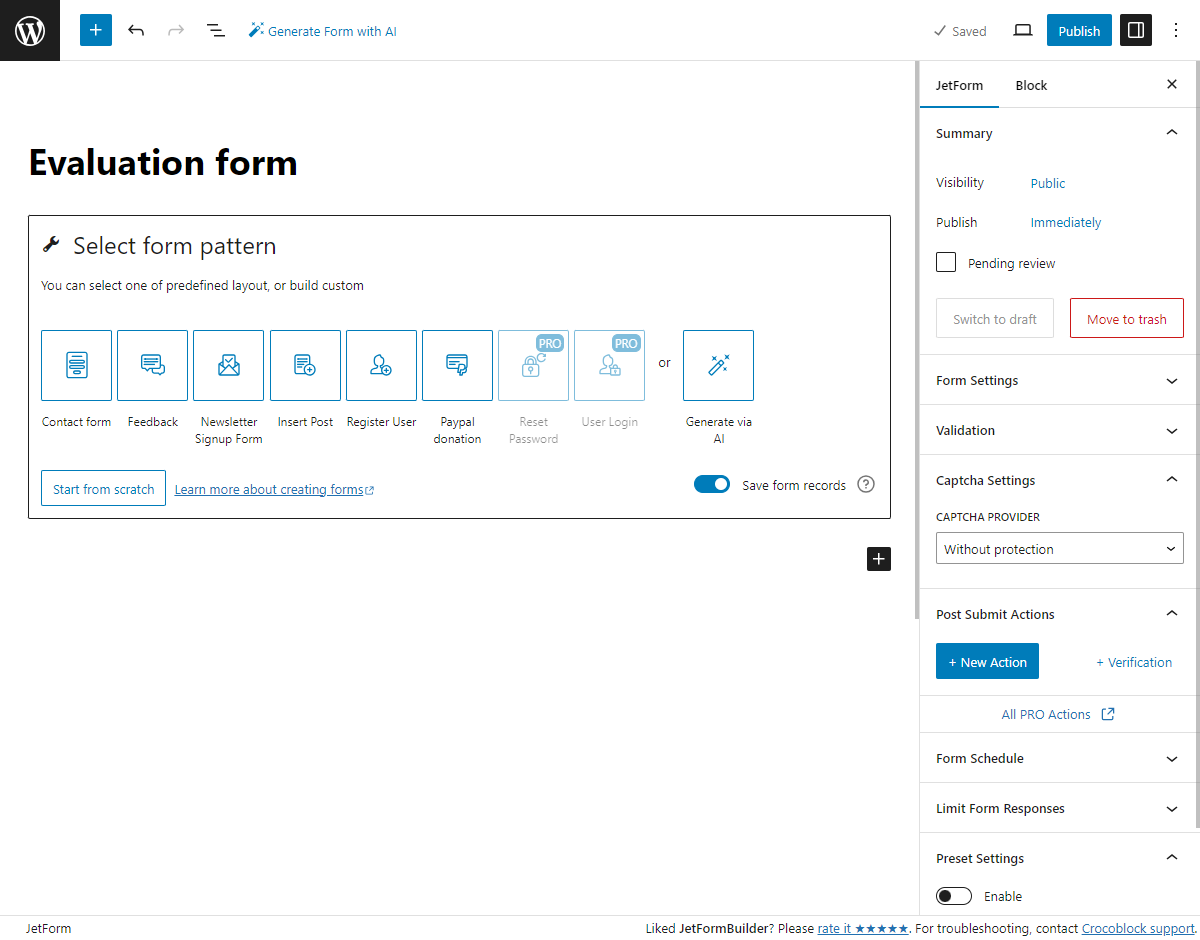Switch to the Block tab
This screenshot has width=1200, height=940.
[x=1031, y=85]
